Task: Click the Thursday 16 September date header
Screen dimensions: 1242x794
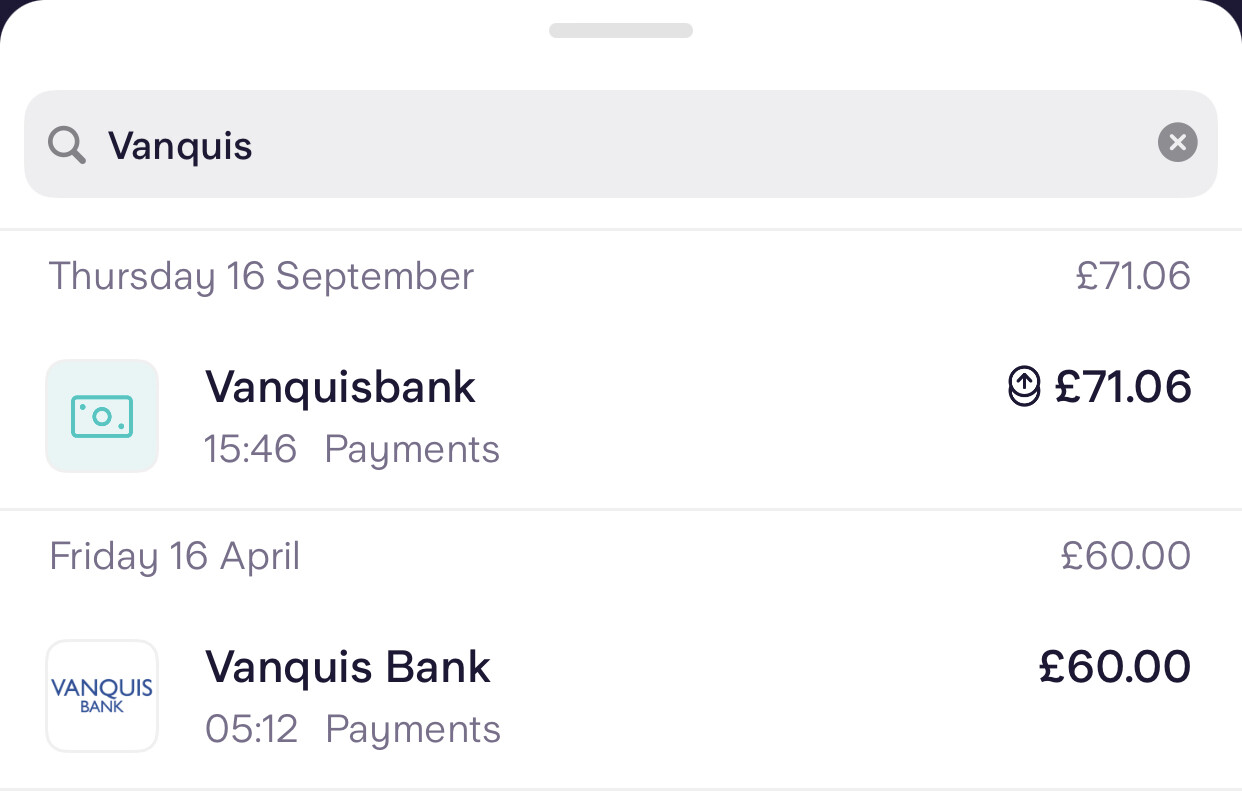Action: pos(261,276)
